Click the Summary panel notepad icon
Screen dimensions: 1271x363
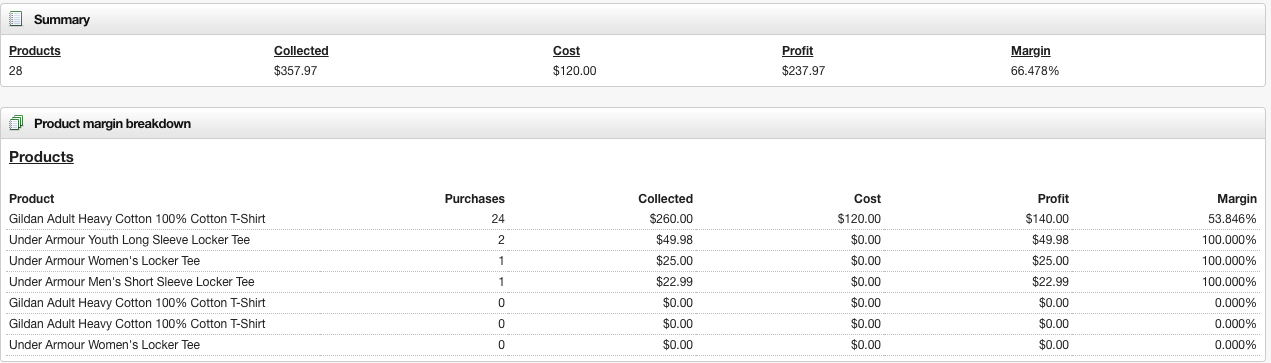[16, 20]
